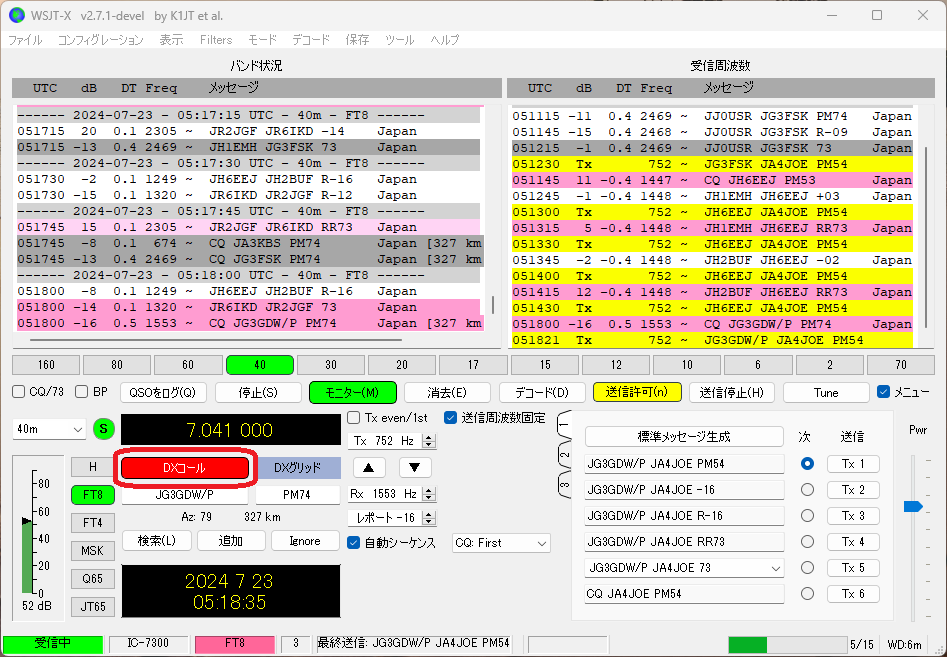Open the ファイル menu
Image resolution: width=947 pixels, height=657 pixels.
coord(25,40)
